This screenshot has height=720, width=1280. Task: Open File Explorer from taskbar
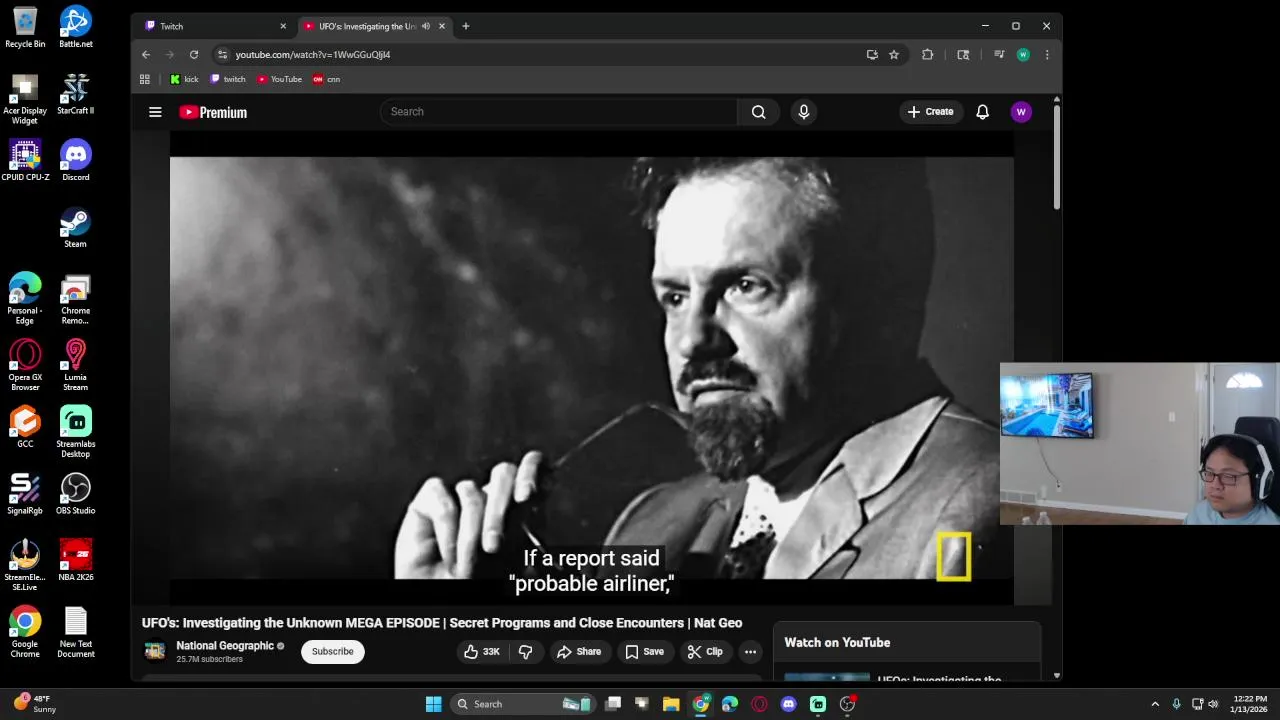coord(671,704)
